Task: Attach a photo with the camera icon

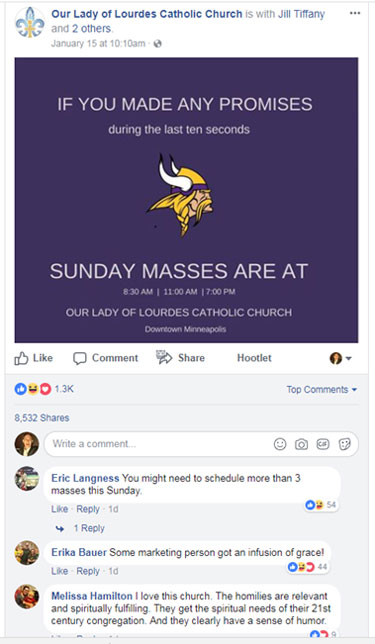Action: 301,444
